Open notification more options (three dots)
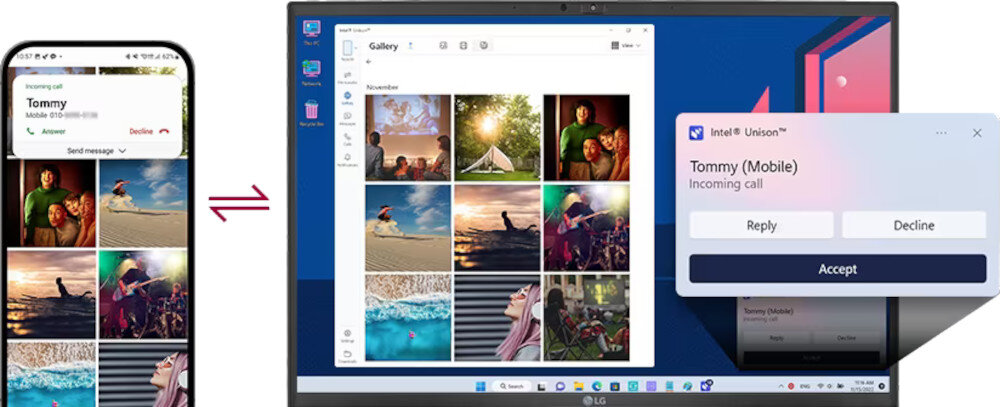 click(941, 133)
